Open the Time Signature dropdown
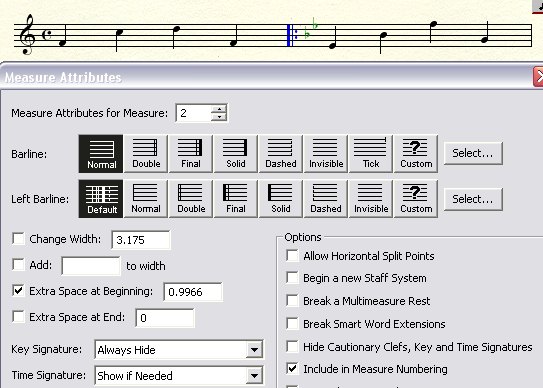Image resolution: width=543 pixels, height=388 pixels. (254, 376)
